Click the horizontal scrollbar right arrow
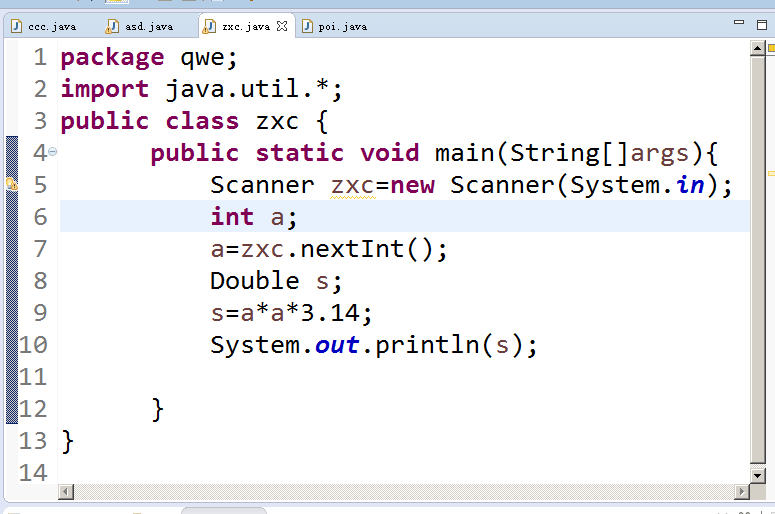 pyautogui.click(x=741, y=492)
